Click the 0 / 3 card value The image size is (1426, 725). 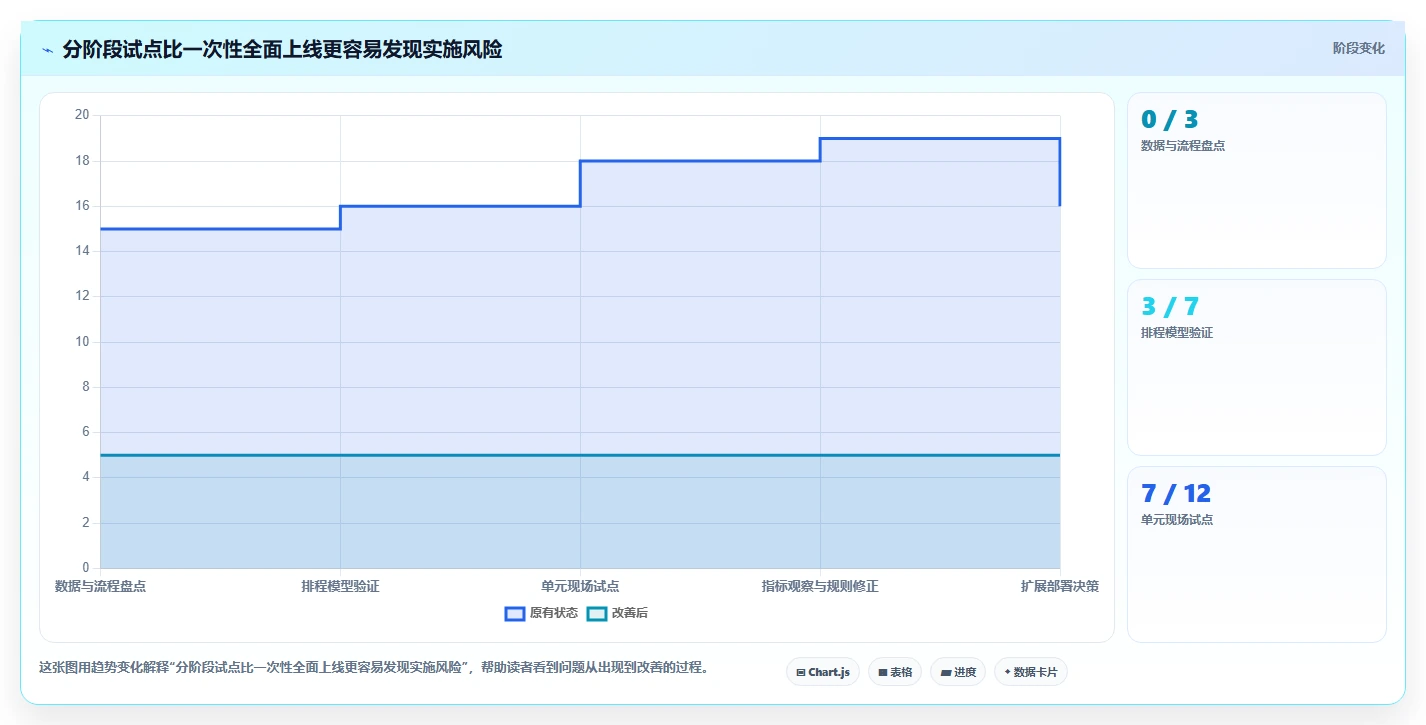pos(1169,120)
